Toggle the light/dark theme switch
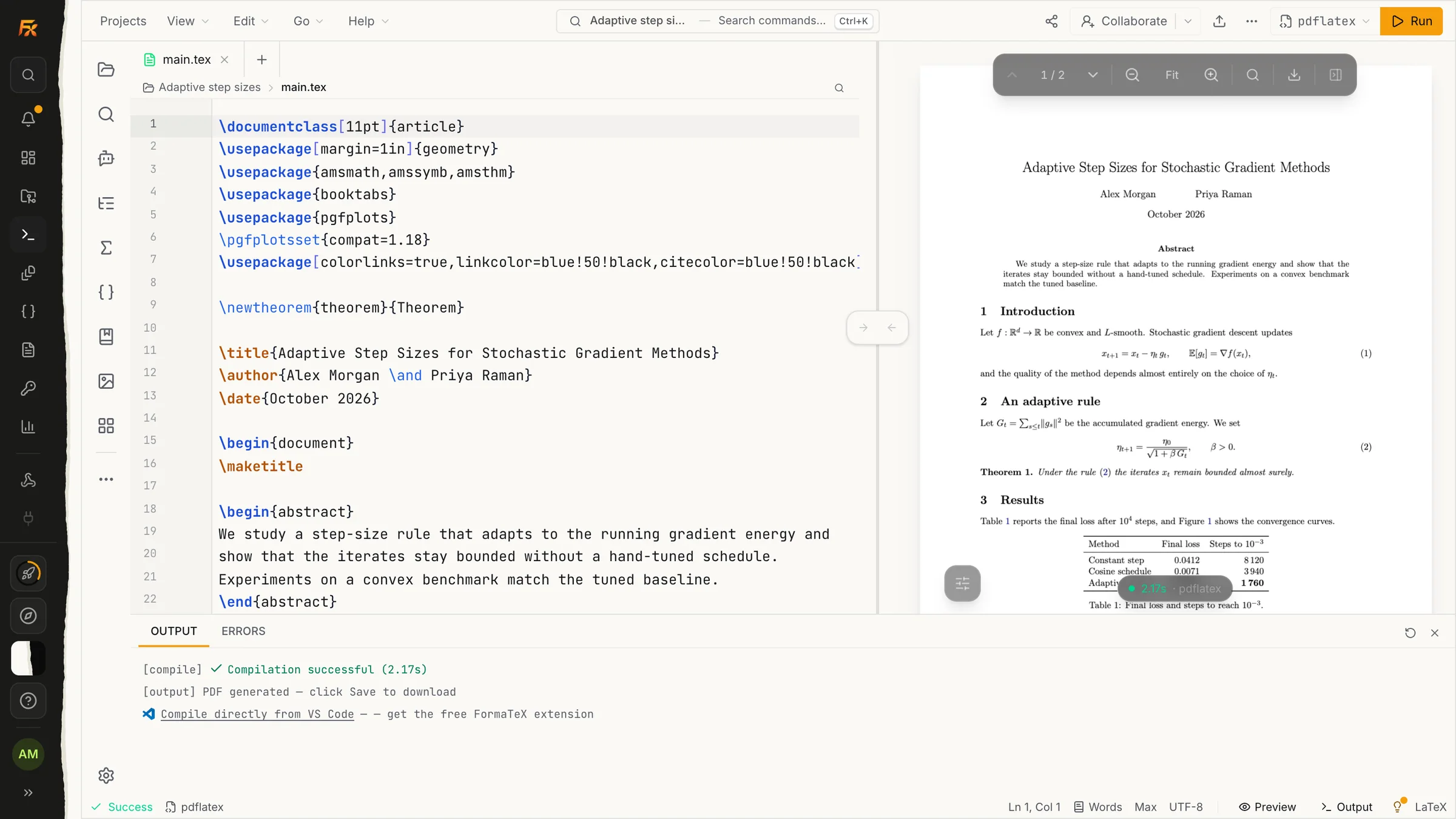 (x=28, y=658)
